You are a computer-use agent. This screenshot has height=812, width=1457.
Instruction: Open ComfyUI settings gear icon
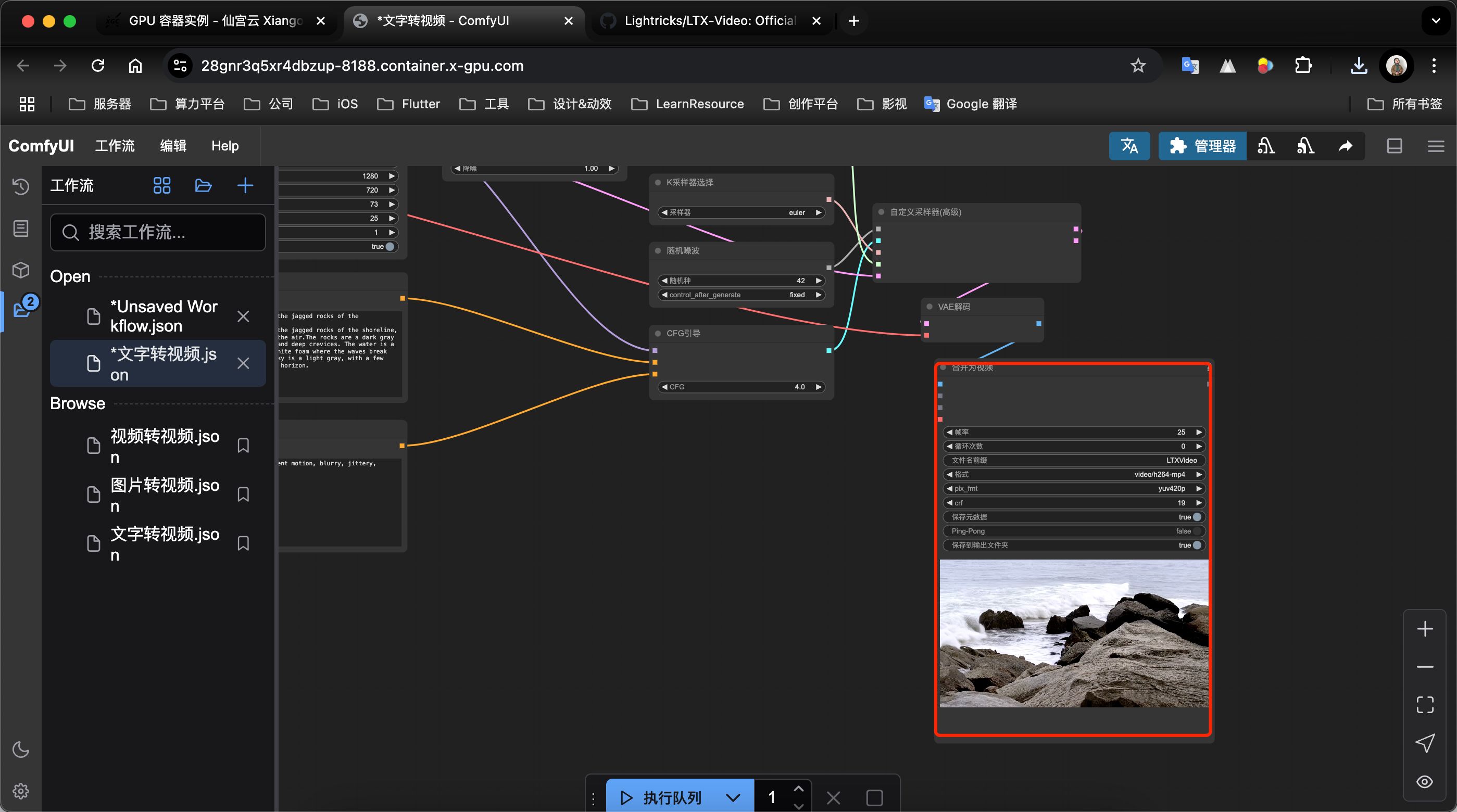click(x=21, y=791)
